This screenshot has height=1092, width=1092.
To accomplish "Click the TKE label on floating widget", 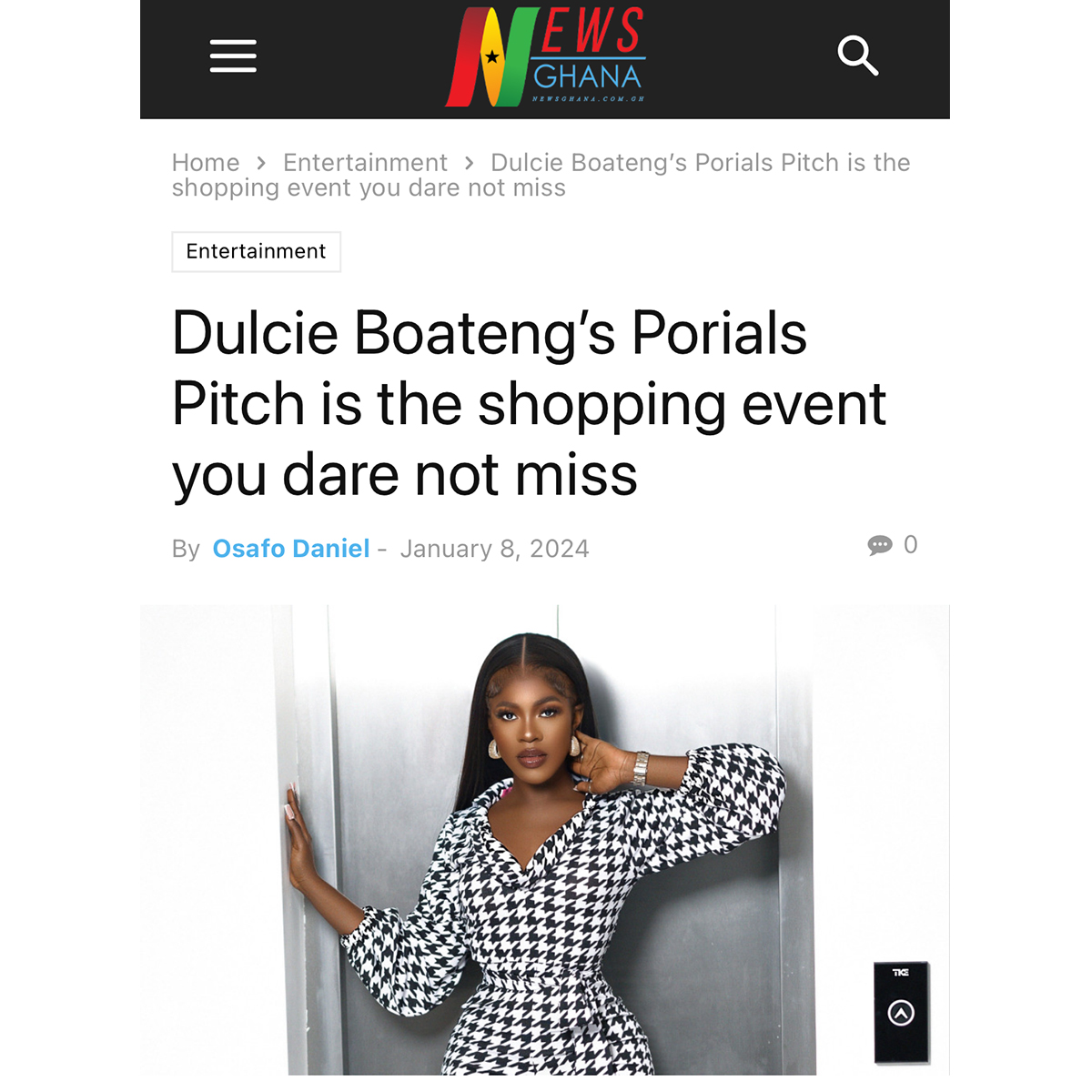I will (901, 973).
